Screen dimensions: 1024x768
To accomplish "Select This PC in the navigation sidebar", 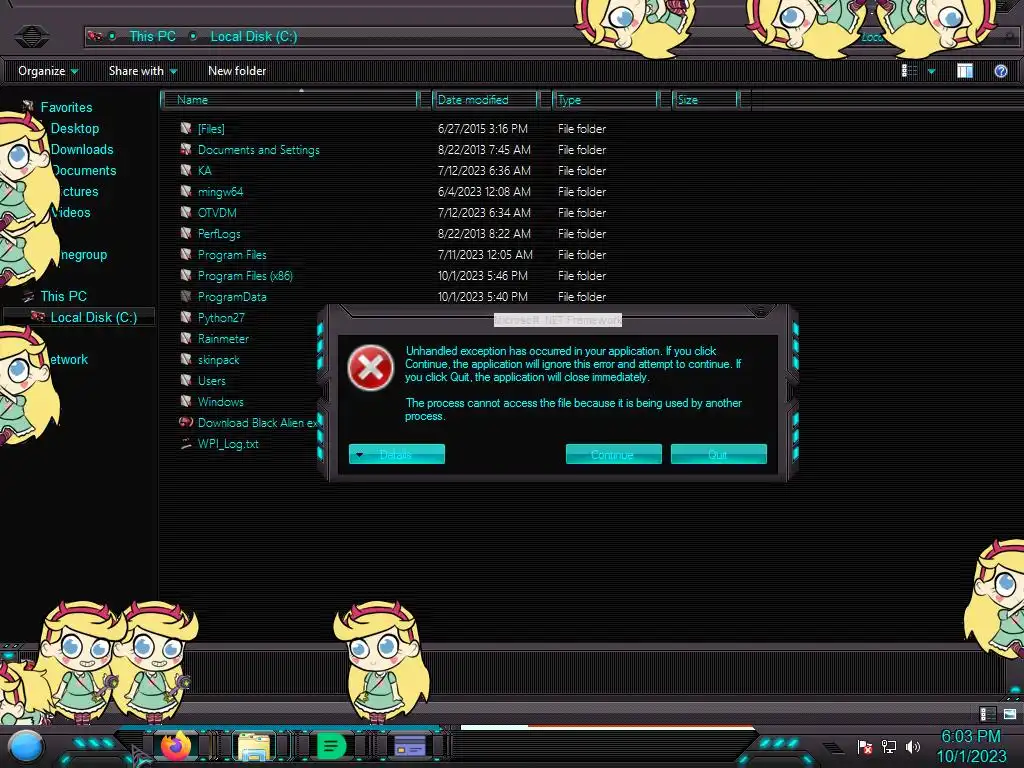I will tap(63, 296).
